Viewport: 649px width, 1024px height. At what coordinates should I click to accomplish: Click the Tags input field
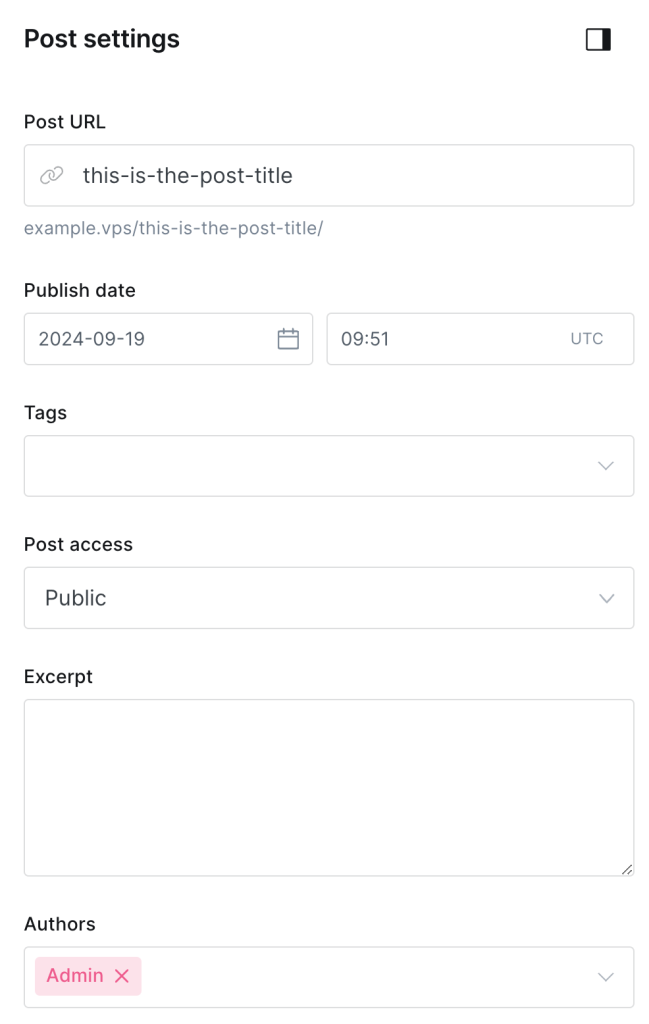pyautogui.click(x=300, y=465)
